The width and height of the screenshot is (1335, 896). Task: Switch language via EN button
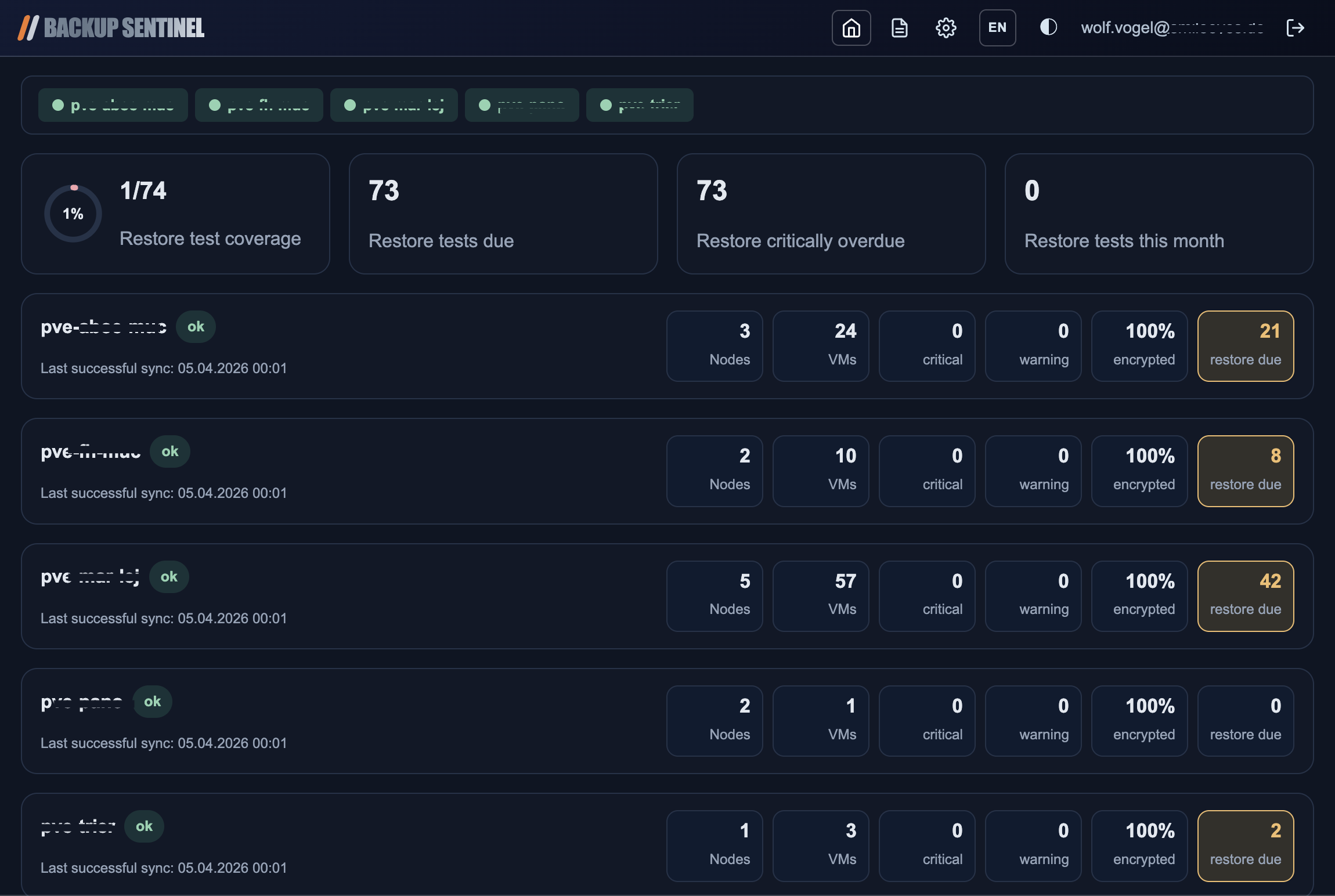pos(997,28)
